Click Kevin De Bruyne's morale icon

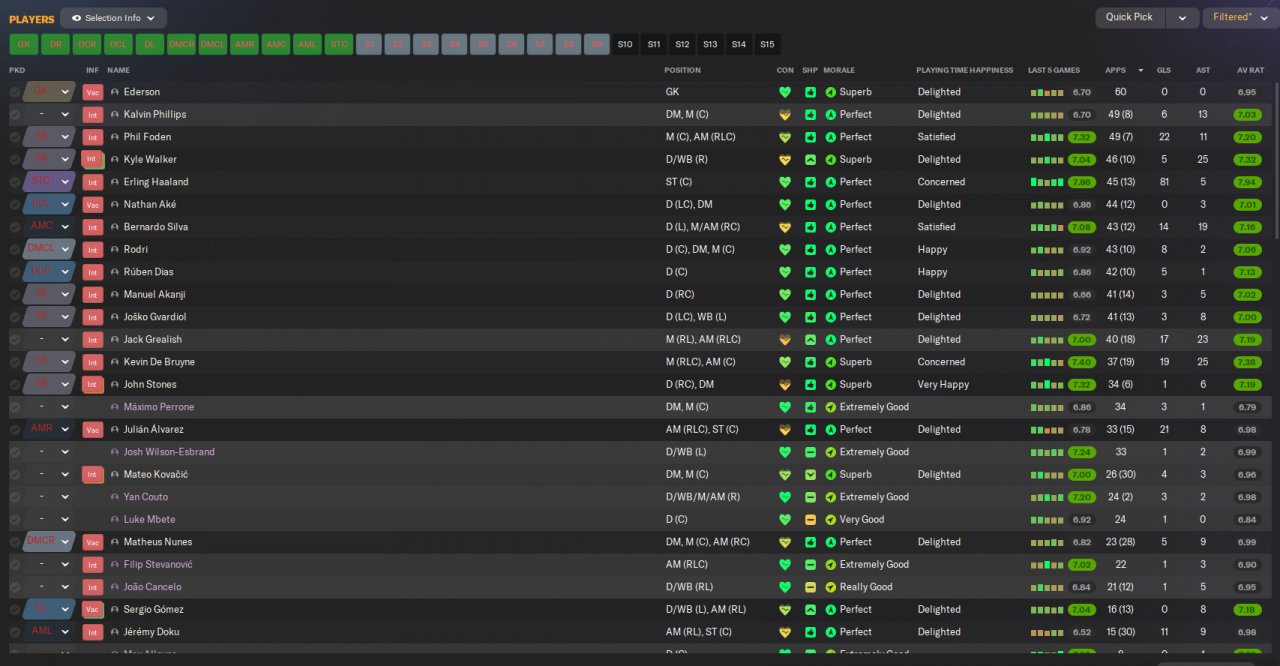click(x=831, y=362)
